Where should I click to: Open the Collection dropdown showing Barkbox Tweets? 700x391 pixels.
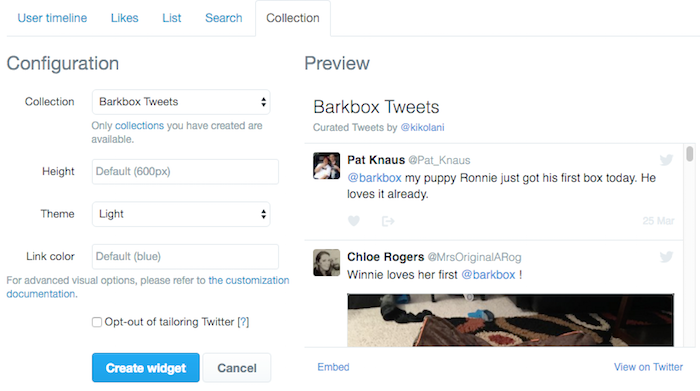[x=181, y=102]
